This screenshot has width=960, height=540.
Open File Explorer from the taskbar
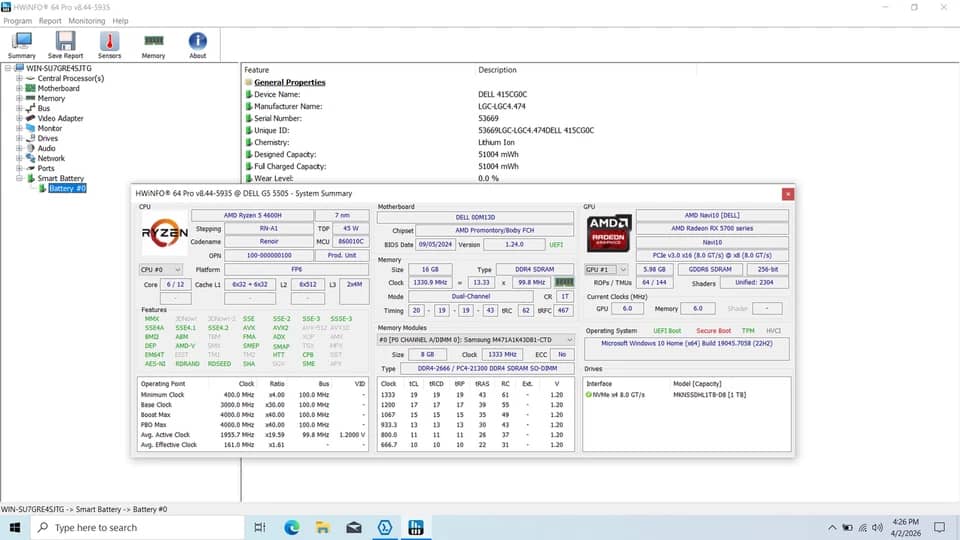pyautogui.click(x=323, y=527)
